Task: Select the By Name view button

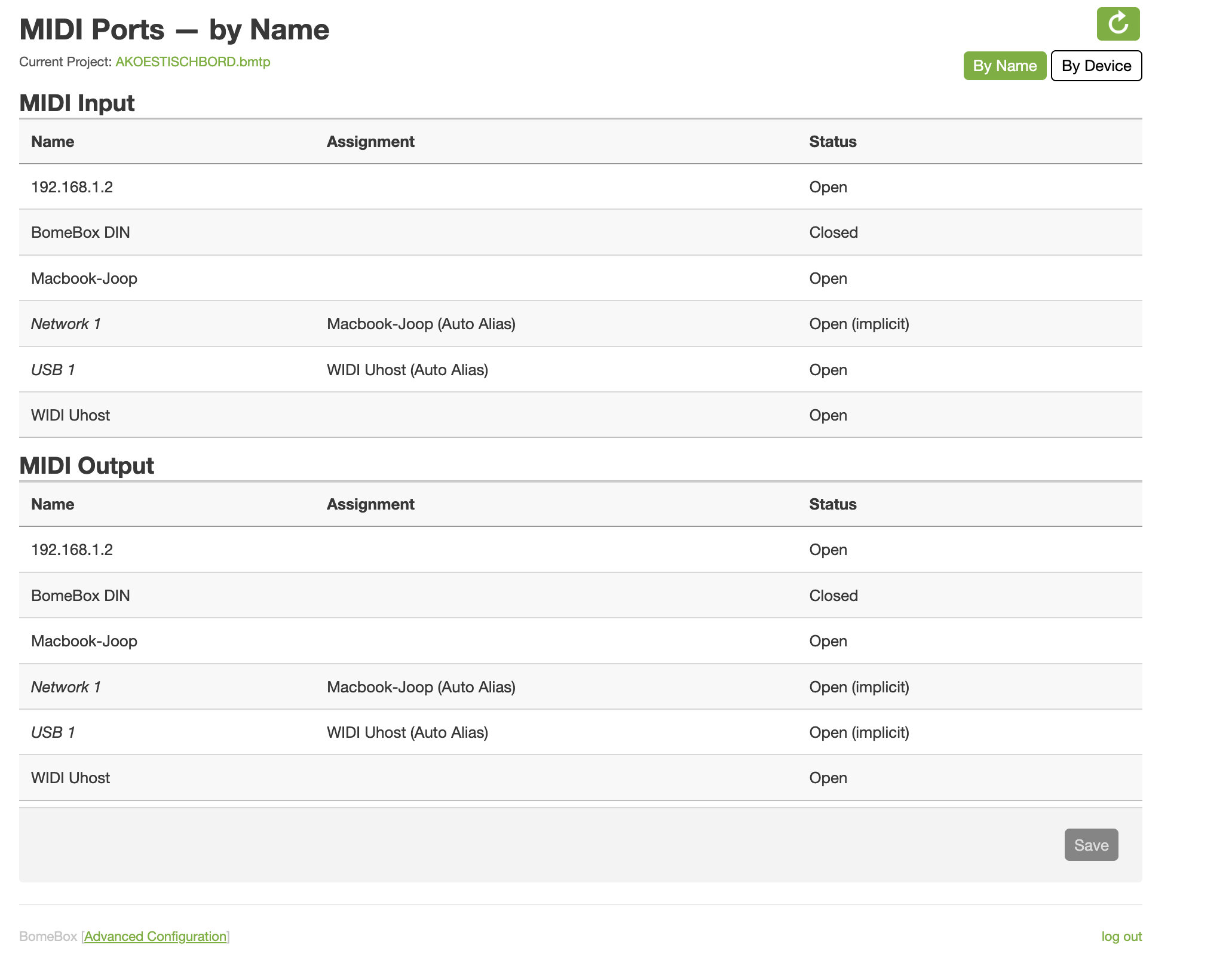Action: tap(1004, 66)
